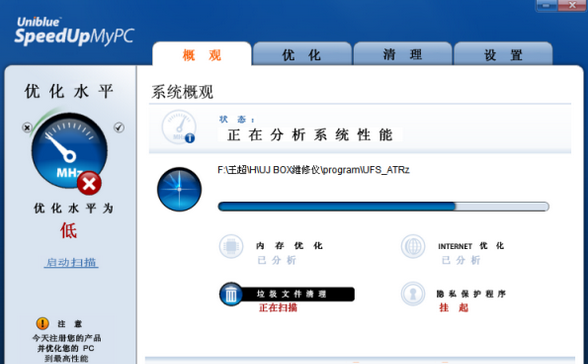Click the MHz optimization level gauge
Image resolution: width=588 pixels, height=364 pixels.
click(69, 150)
